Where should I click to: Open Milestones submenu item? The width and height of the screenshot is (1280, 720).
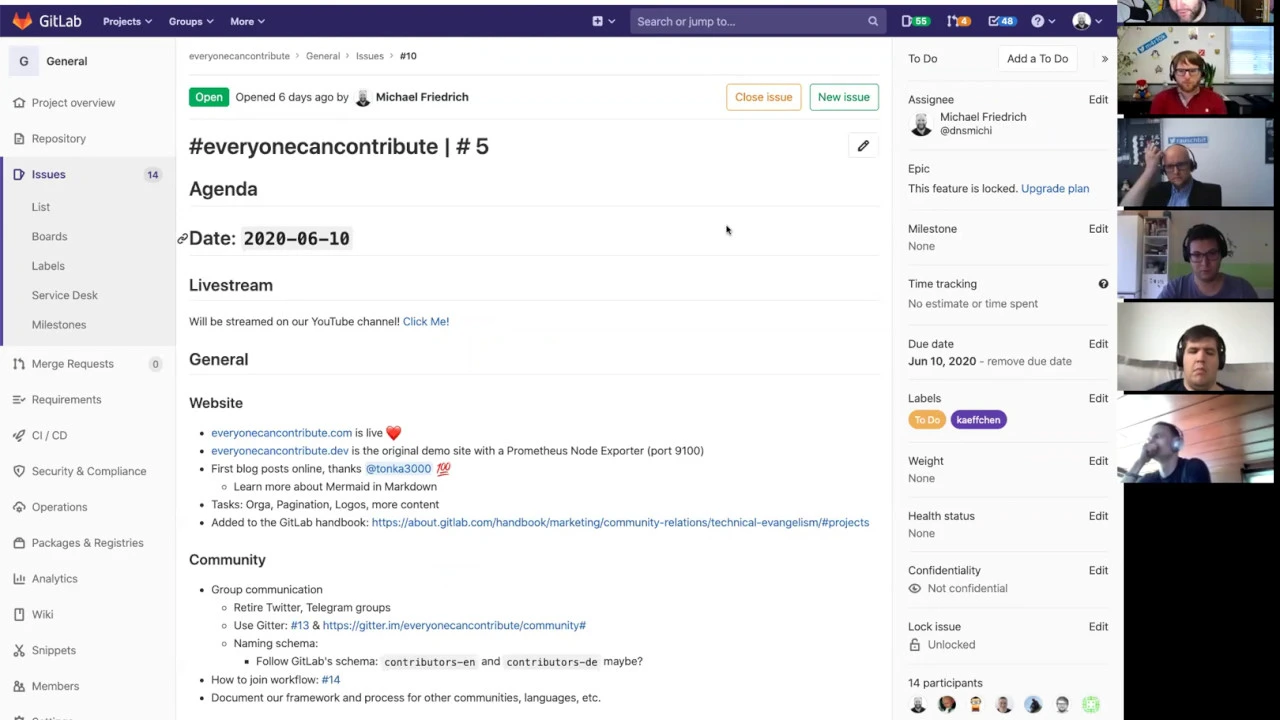click(58, 325)
